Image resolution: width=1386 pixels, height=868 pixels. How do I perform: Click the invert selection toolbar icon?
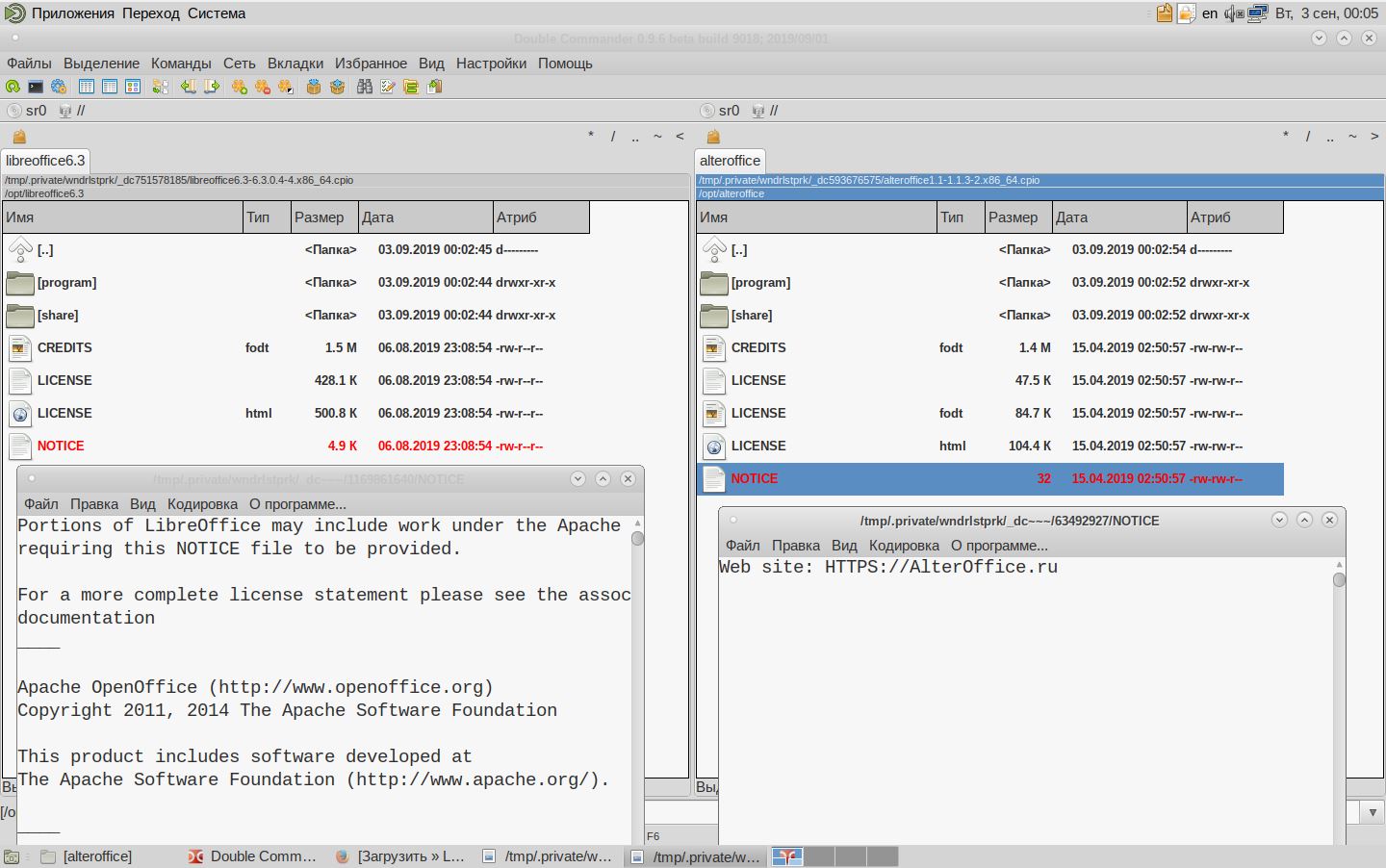tap(286, 87)
